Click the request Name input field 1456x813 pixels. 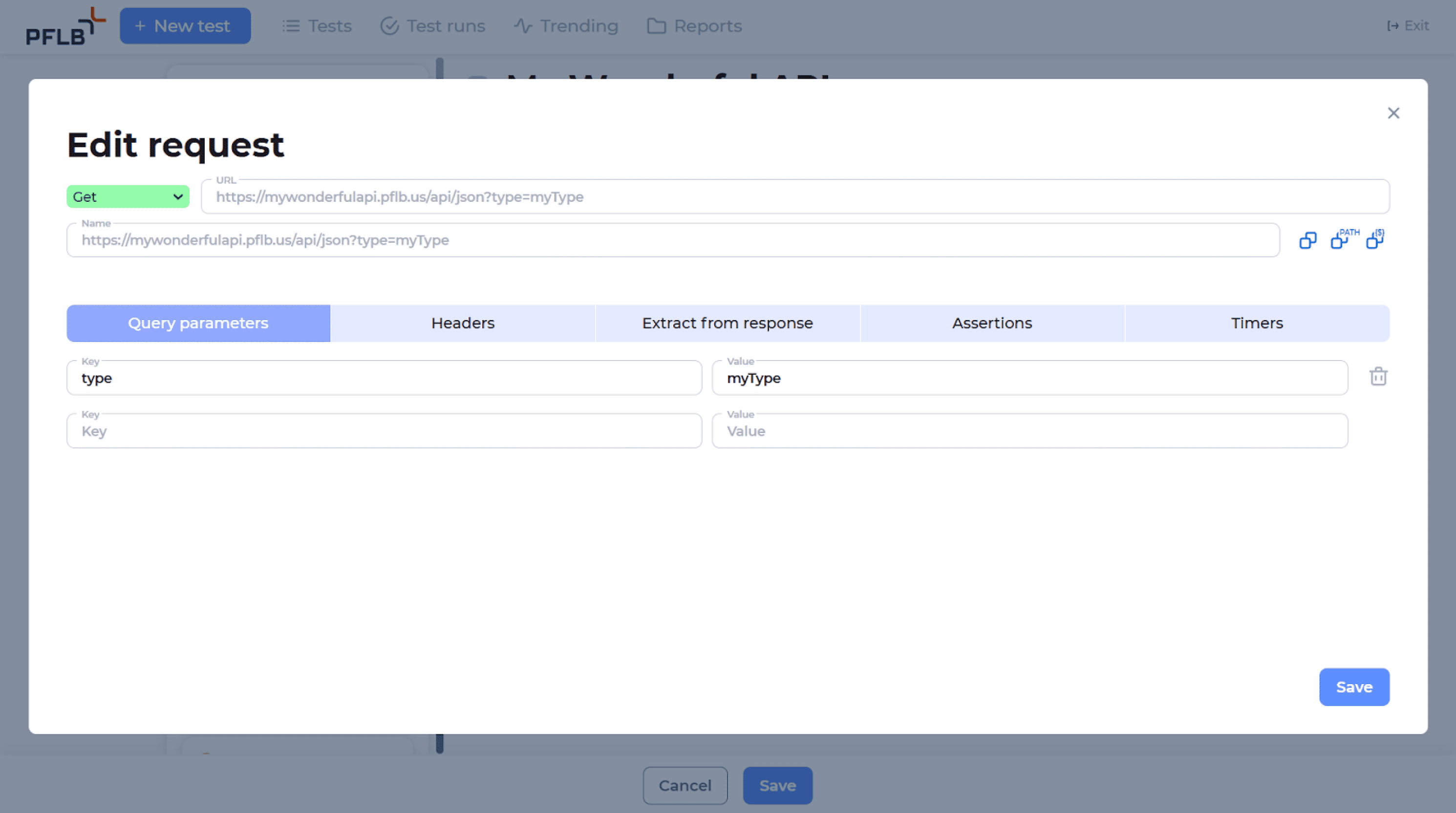(x=673, y=240)
